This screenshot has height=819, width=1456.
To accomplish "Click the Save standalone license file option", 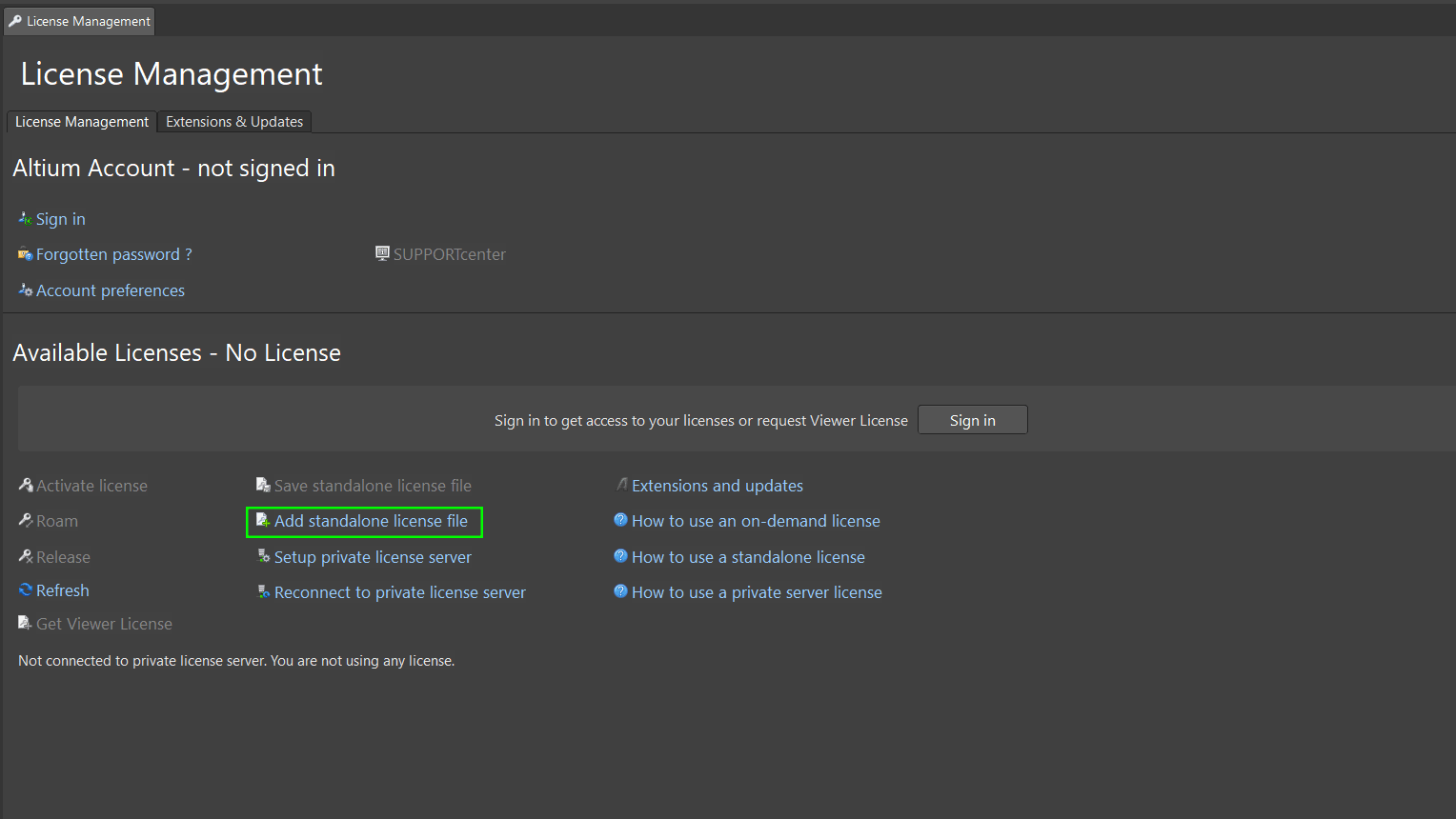I will (x=373, y=486).
